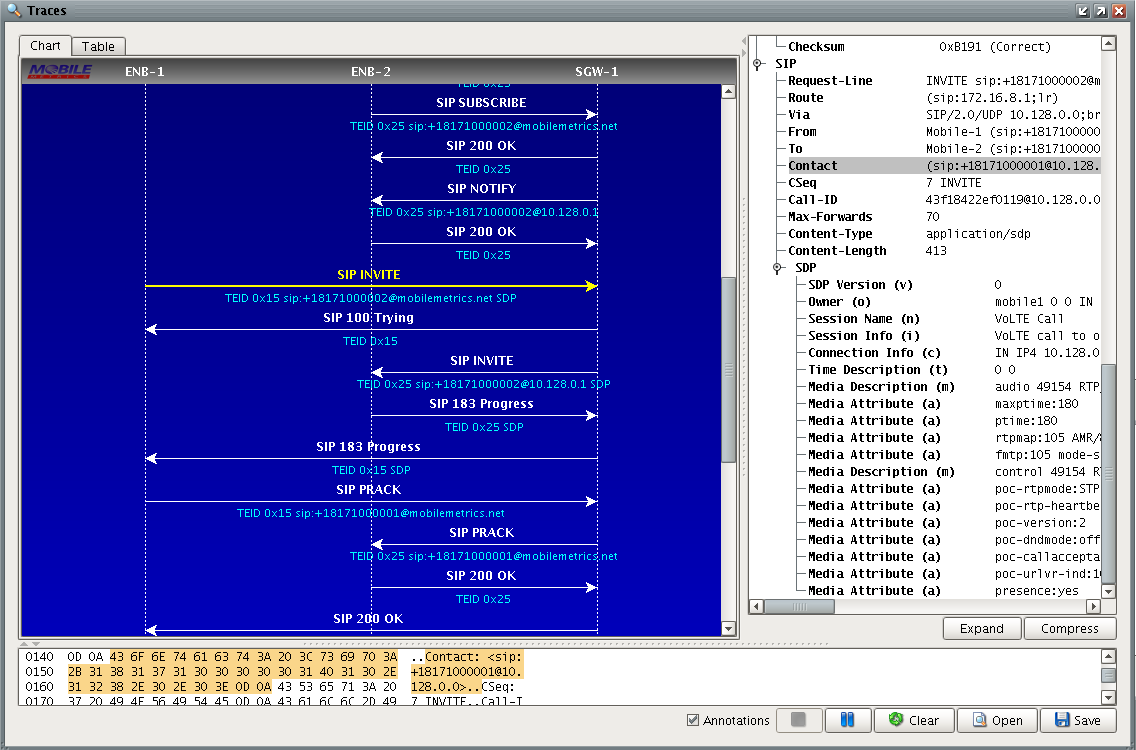1136x750 pixels.
Task: Select the Call-ID field in protocol tree
Action: tap(811, 200)
